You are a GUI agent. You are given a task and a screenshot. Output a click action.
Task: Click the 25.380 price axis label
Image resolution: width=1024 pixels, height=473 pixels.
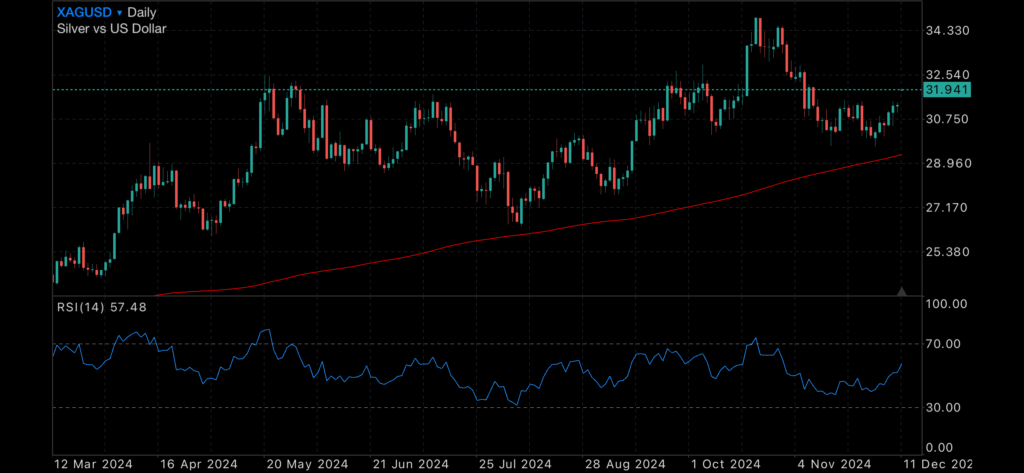[948, 252]
